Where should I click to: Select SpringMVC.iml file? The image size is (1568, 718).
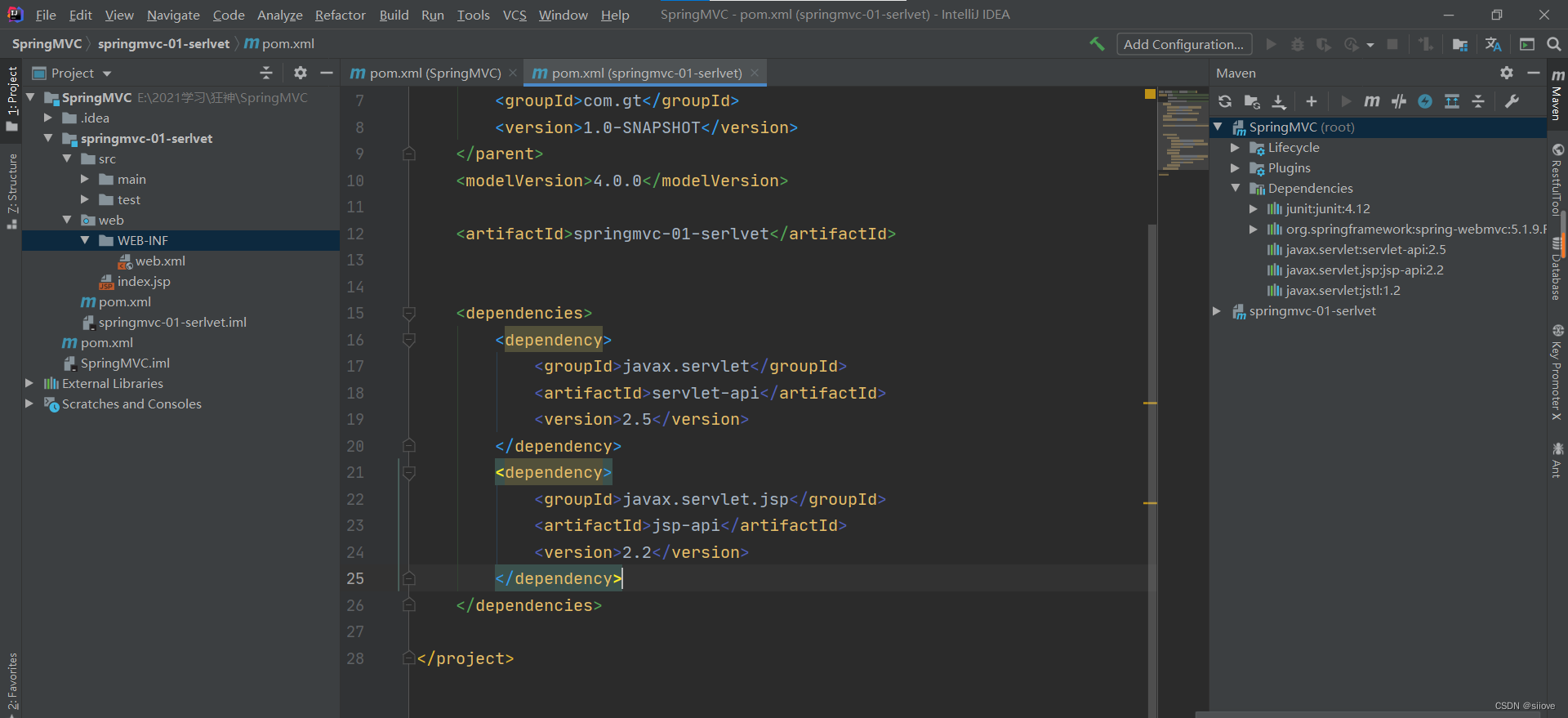click(x=125, y=363)
